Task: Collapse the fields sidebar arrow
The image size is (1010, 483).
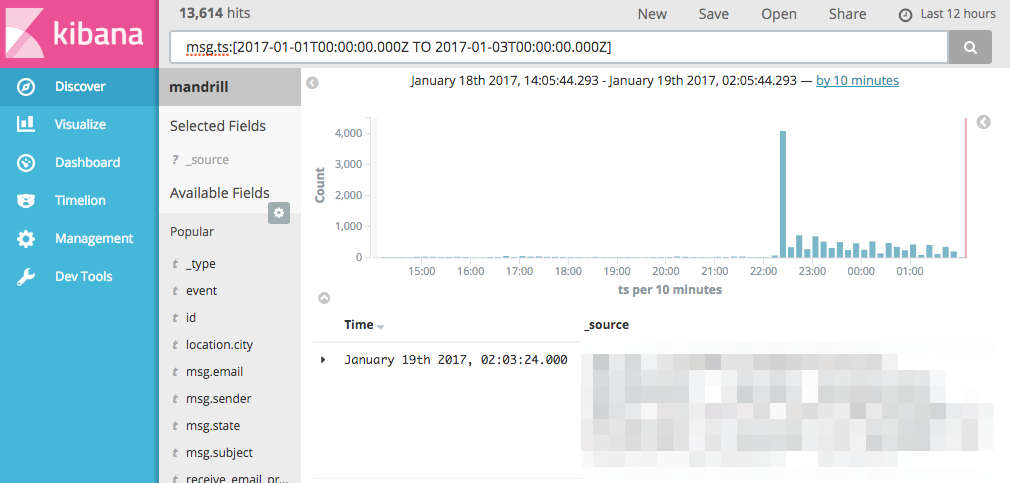Action: (x=312, y=82)
